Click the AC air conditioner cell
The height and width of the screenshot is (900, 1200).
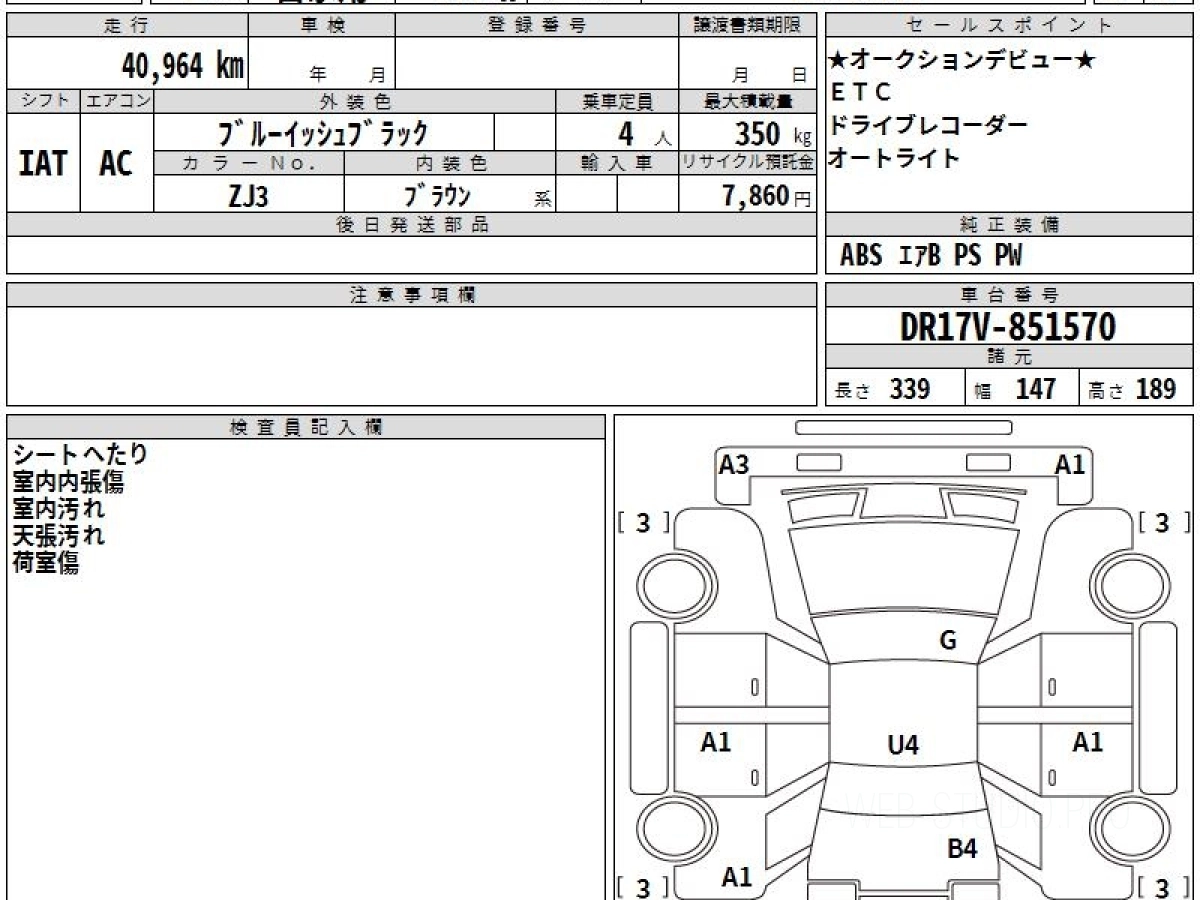pos(116,164)
